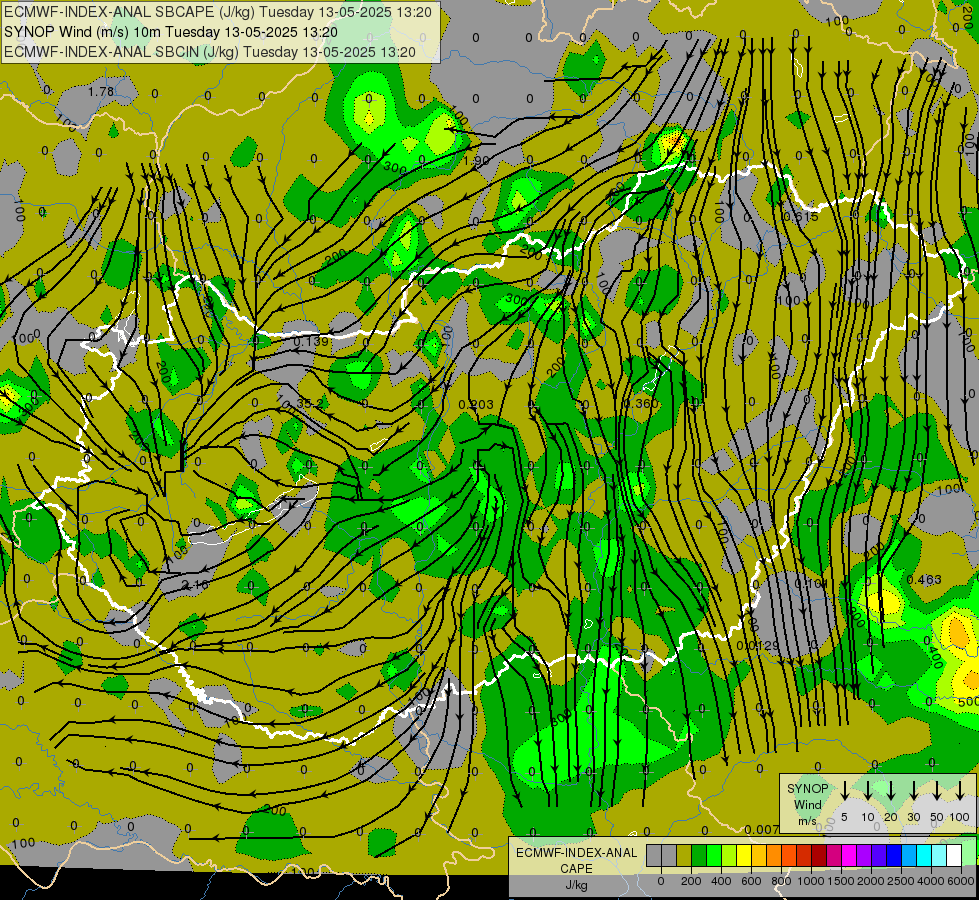
Task: Click the SBCIN title line in header
Action: (x=210, y=52)
